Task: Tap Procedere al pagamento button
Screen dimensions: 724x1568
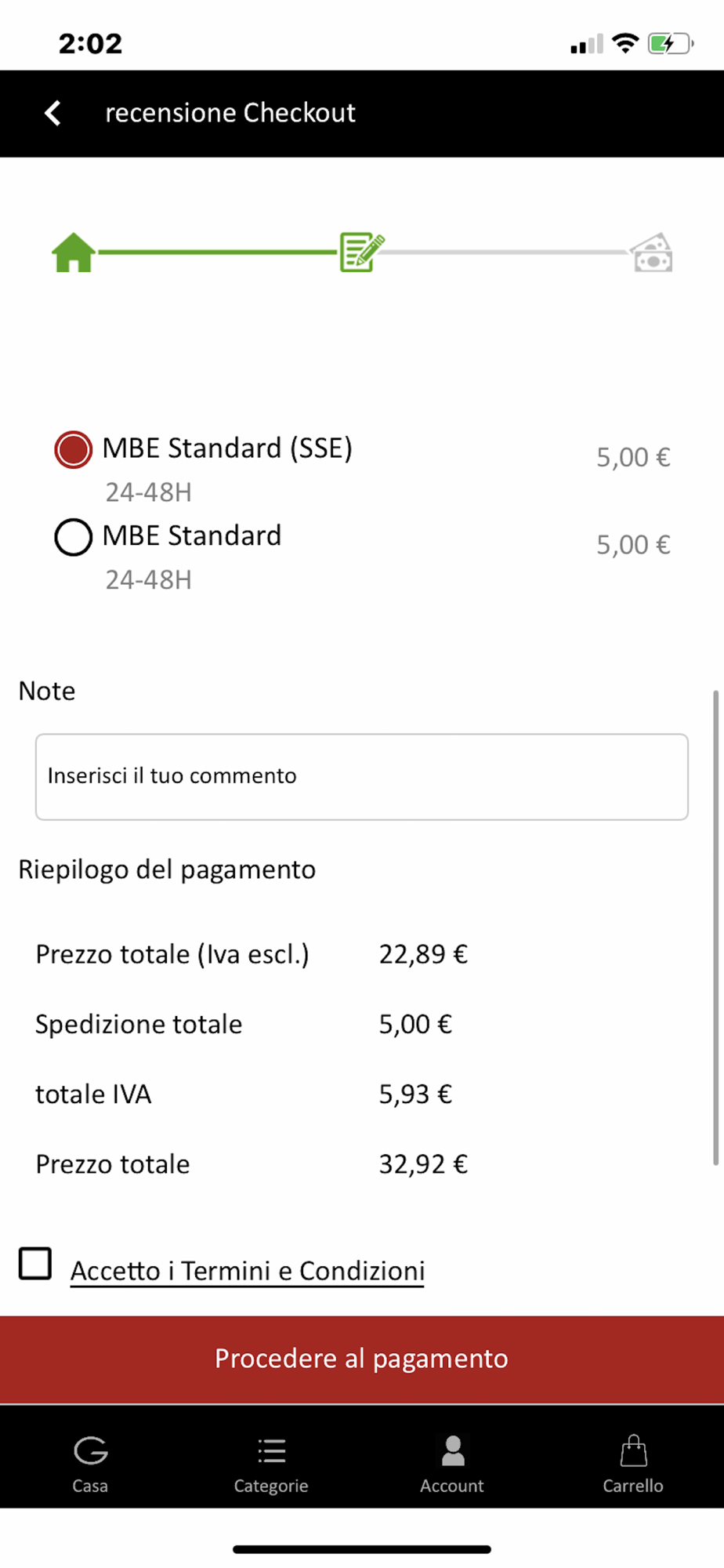Action: coord(362,1359)
